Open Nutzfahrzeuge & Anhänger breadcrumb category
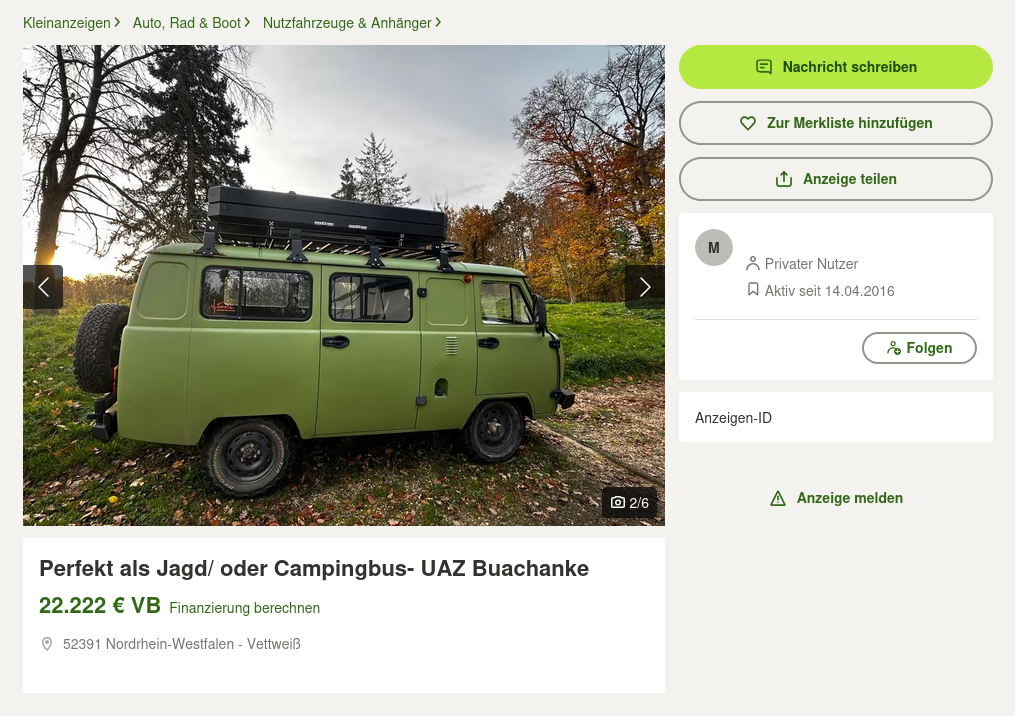Viewport: 1015px width, 716px height. point(347,23)
